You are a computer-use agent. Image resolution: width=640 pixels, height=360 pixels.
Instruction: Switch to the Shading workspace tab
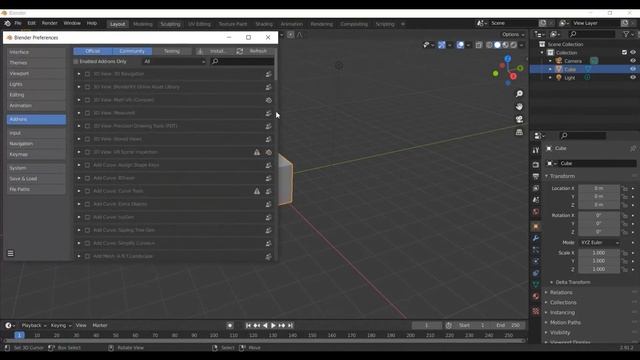click(x=264, y=24)
